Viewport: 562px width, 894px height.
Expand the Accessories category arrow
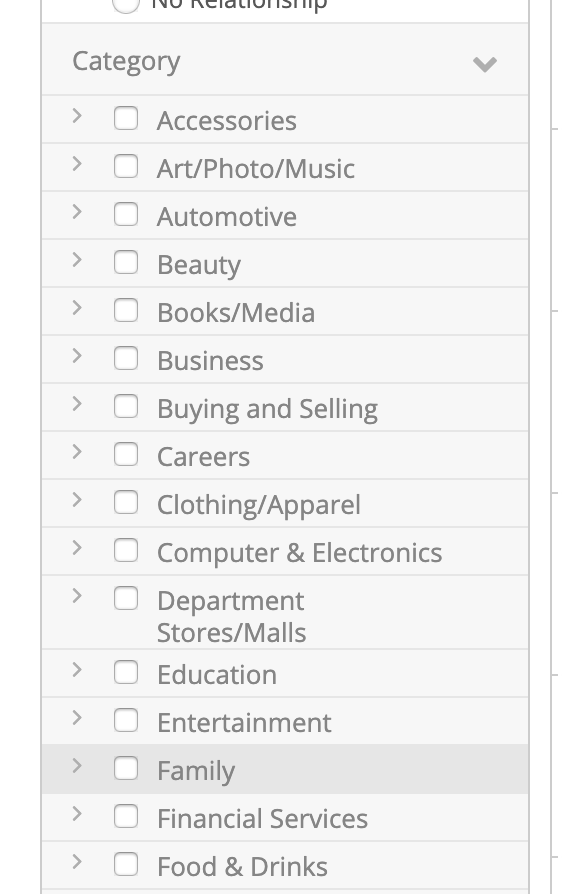click(78, 116)
